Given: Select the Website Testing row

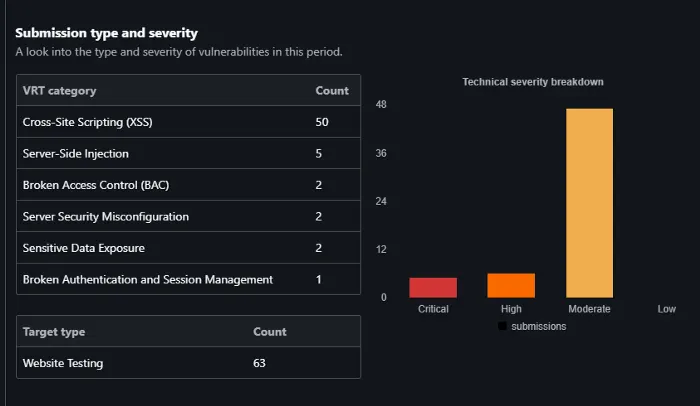Looking at the screenshot, I should coord(188,363).
